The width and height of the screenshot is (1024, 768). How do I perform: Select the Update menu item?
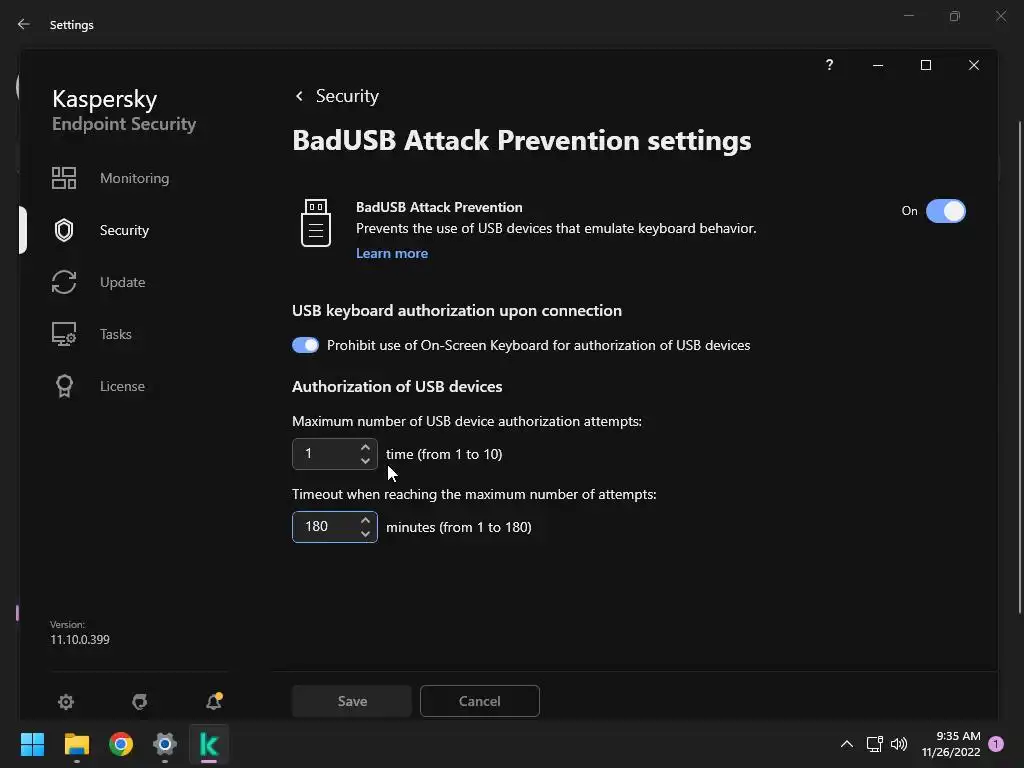(122, 282)
